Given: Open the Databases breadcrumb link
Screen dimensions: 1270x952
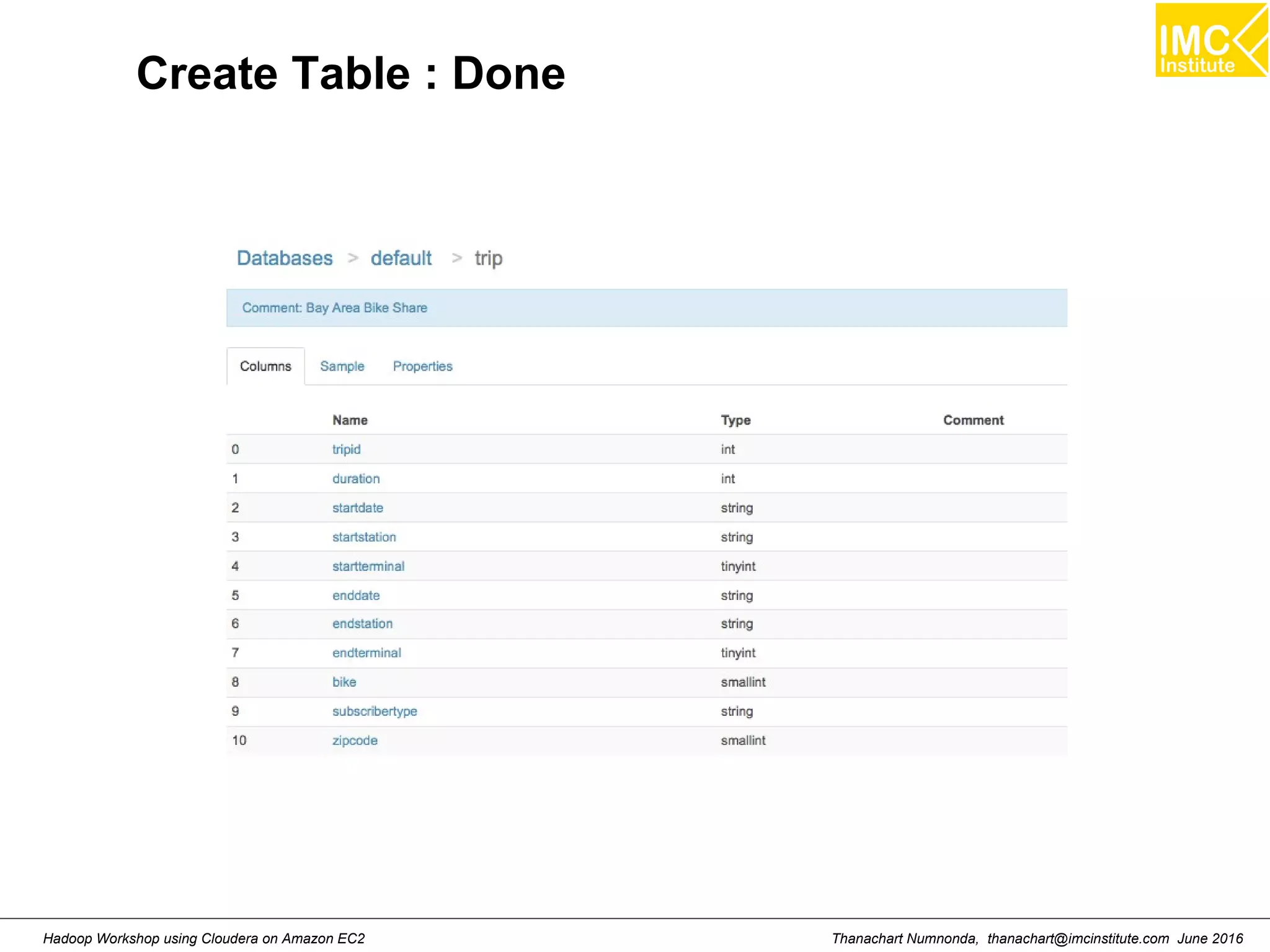Looking at the screenshot, I should pyautogui.click(x=285, y=258).
